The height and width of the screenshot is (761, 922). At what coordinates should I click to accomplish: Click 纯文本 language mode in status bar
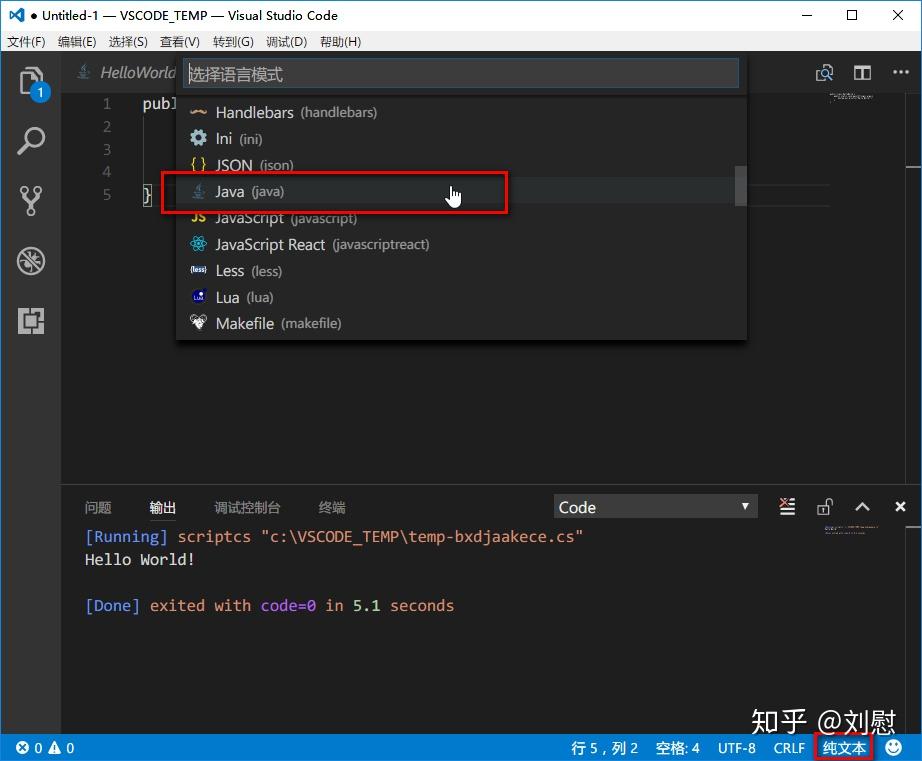[x=844, y=748]
